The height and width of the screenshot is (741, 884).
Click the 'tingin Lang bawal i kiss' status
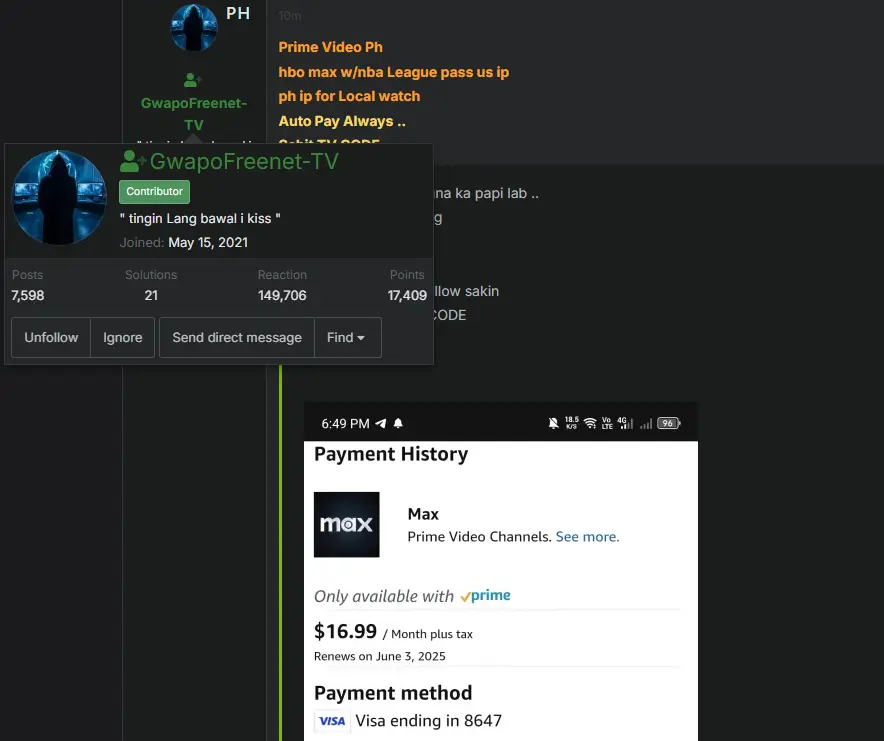200,219
